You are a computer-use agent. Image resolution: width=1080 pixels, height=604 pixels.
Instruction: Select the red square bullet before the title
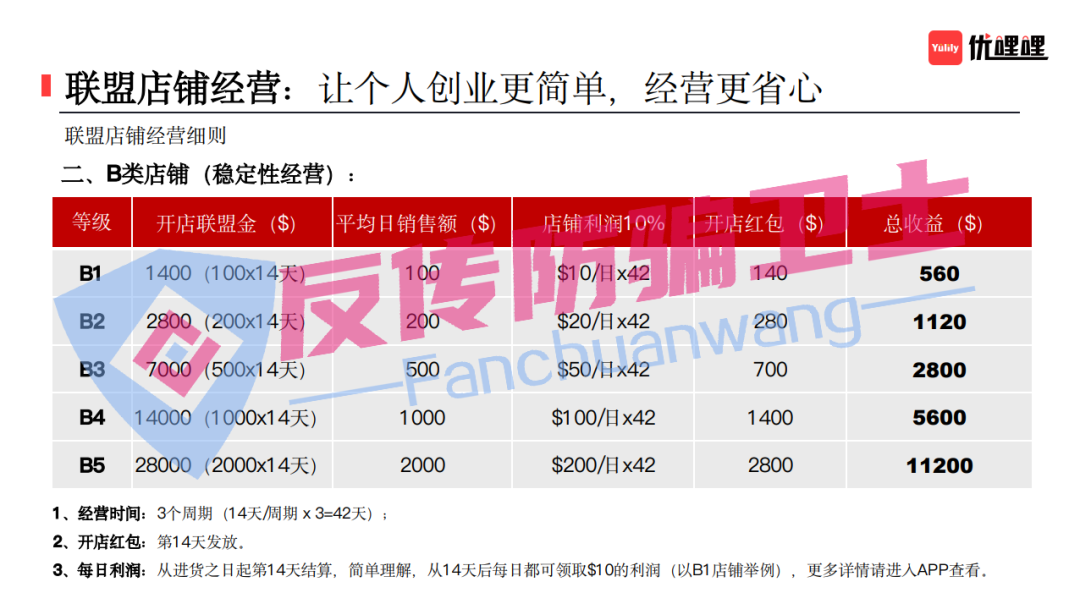pyautogui.click(x=44, y=86)
